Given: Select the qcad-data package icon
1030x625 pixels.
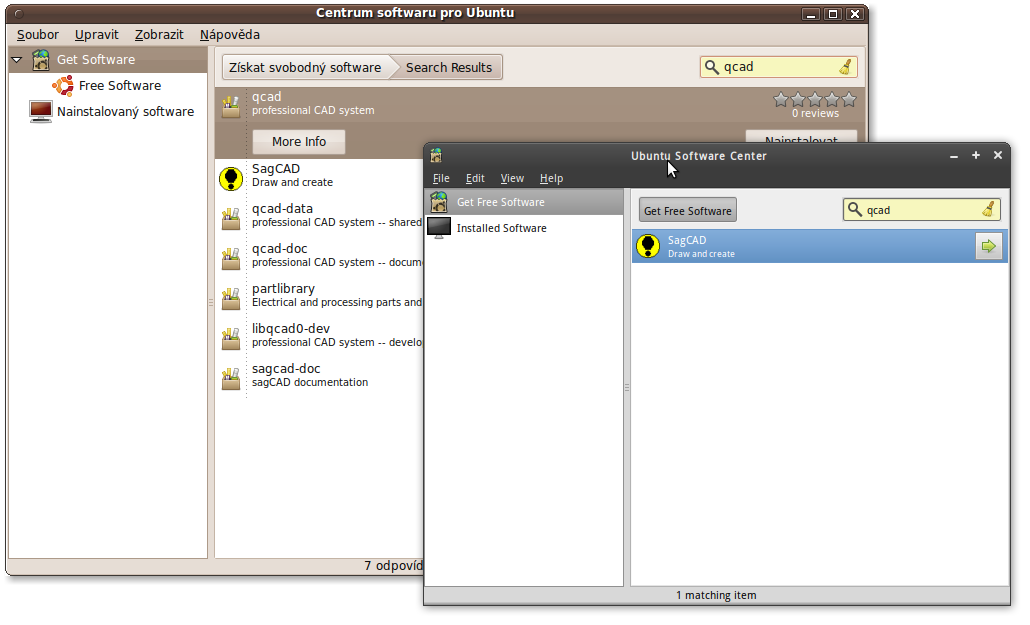Looking at the screenshot, I should point(231,219).
